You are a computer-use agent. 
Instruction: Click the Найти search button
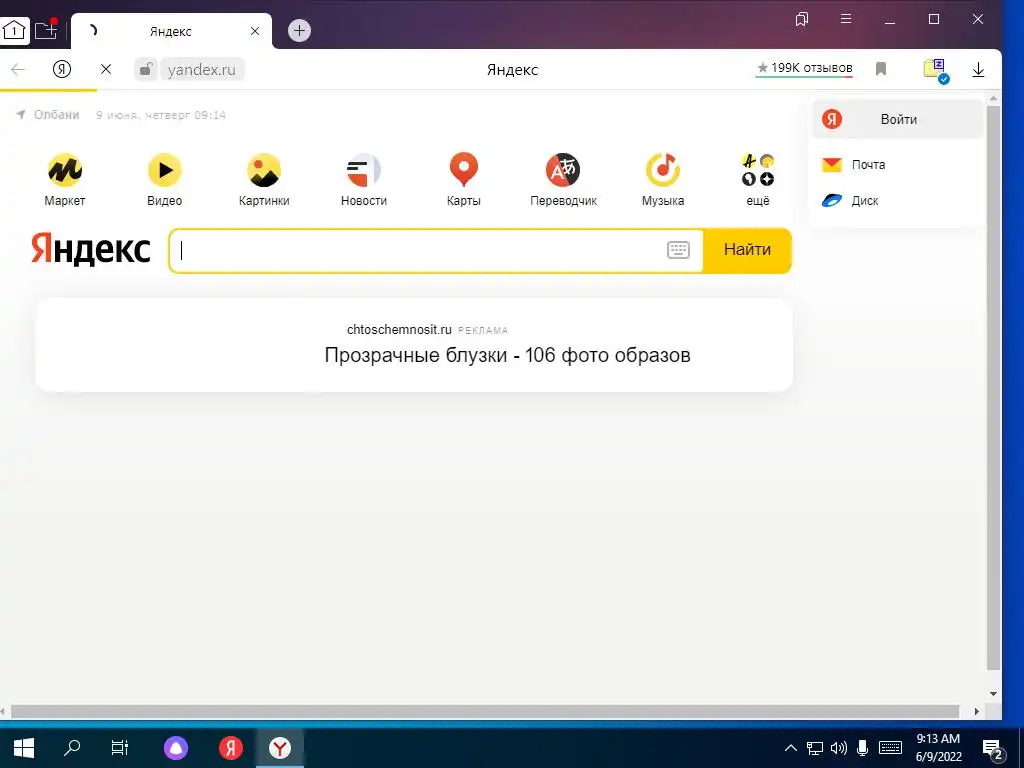pyautogui.click(x=747, y=249)
